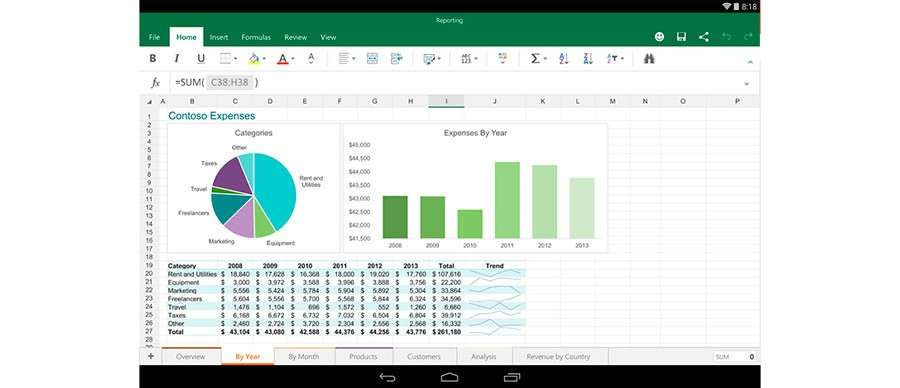The width and height of the screenshot is (900, 388).
Task: Select the 'Contoso Expenses' title cell
Action: pos(212,116)
